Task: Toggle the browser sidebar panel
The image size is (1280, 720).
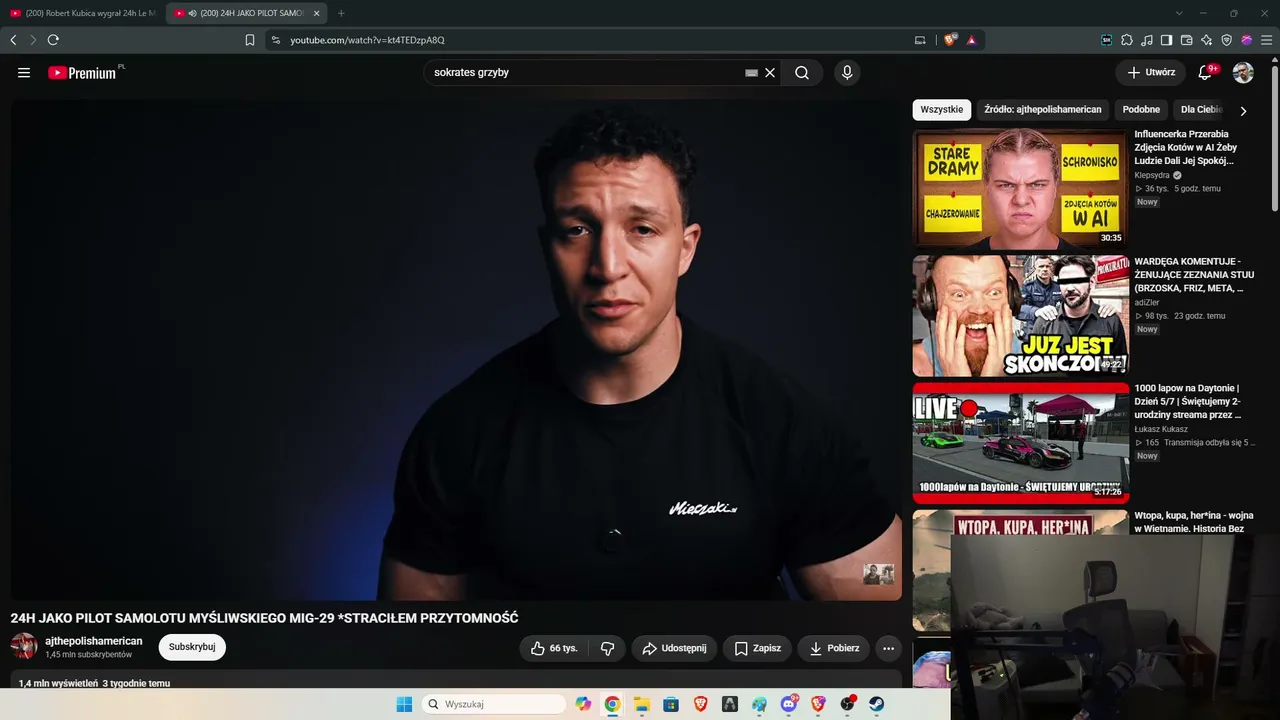Action: click(x=1167, y=40)
